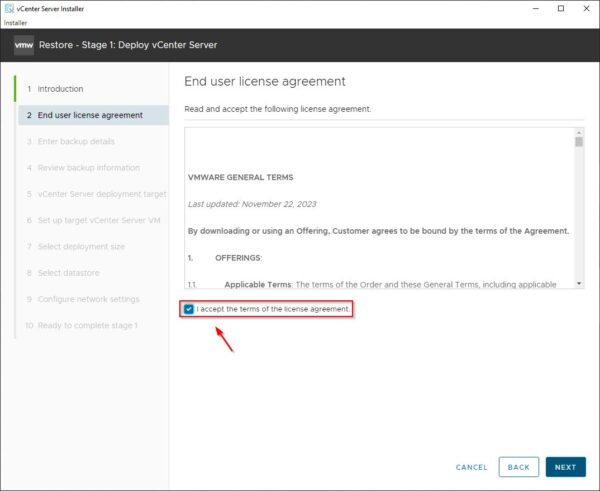Screen dimensions: 600x491
Task: Click the license text scrollbar thumb
Action: pos(578,142)
